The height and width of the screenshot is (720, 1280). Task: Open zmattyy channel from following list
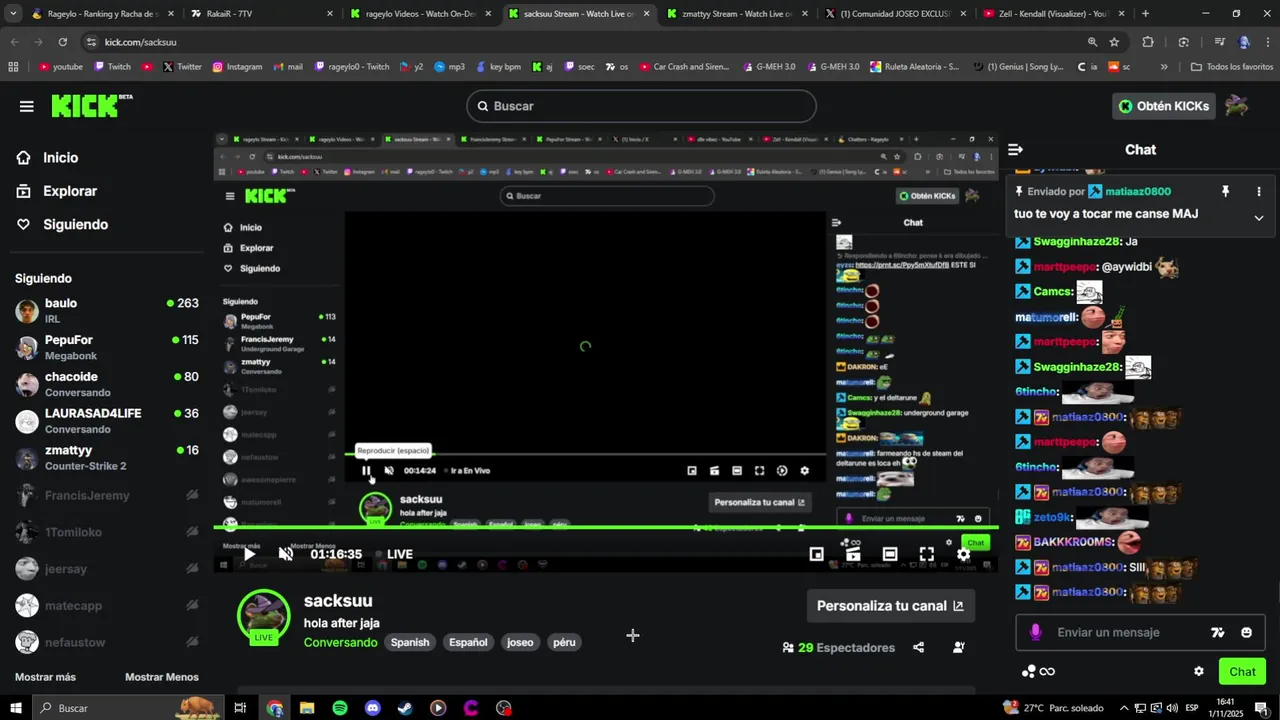coord(106,458)
